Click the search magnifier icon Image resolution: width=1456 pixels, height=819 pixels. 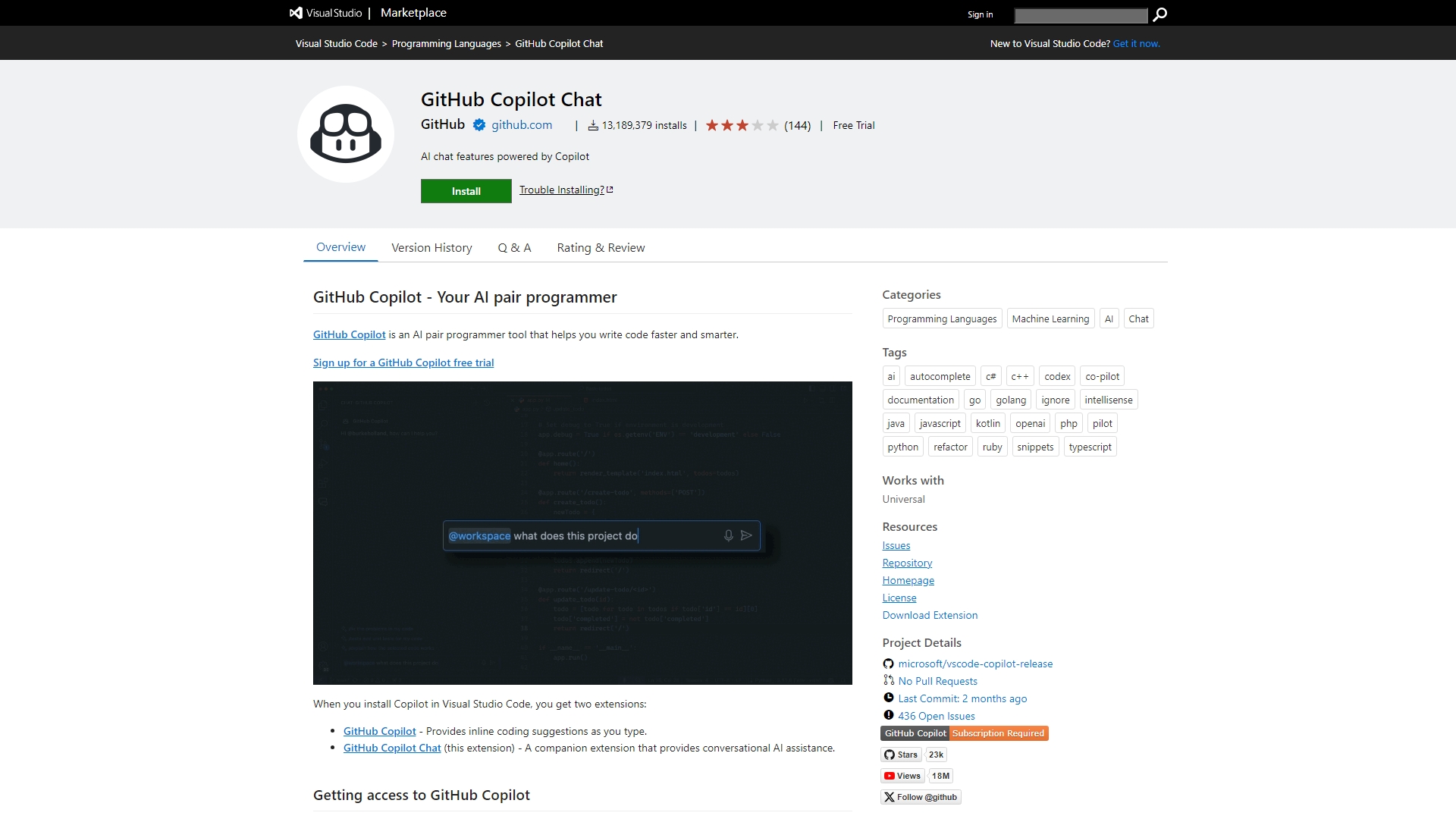click(x=1159, y=14)
